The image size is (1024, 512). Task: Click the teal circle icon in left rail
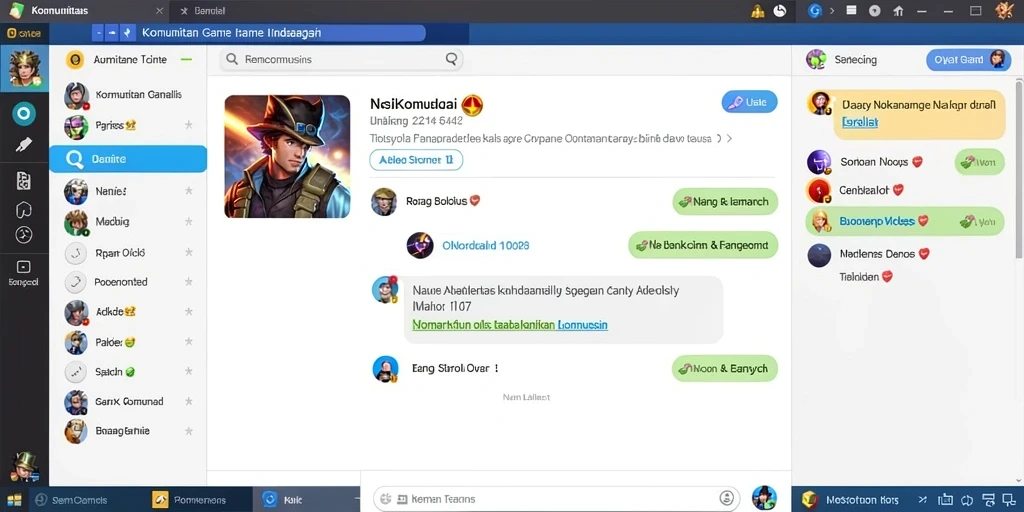pos(24,114)
